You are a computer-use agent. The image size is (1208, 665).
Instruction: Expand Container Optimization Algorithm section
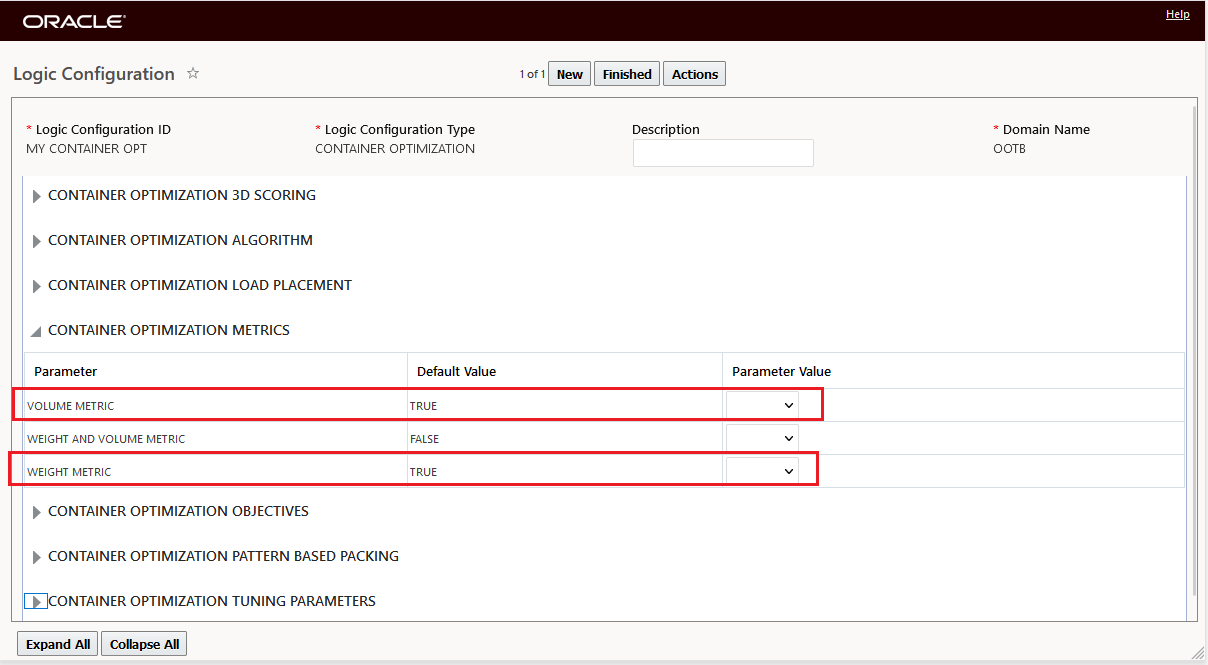(37, 241)
